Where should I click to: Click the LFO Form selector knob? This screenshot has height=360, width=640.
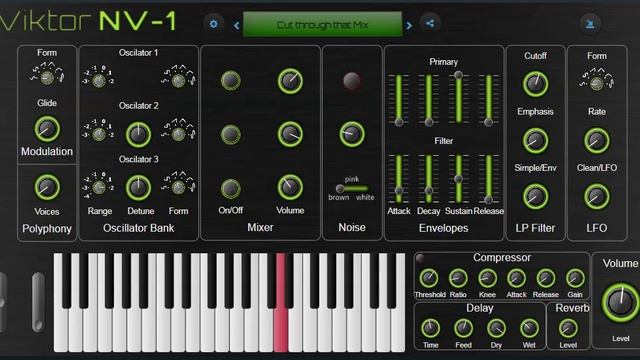596,84
